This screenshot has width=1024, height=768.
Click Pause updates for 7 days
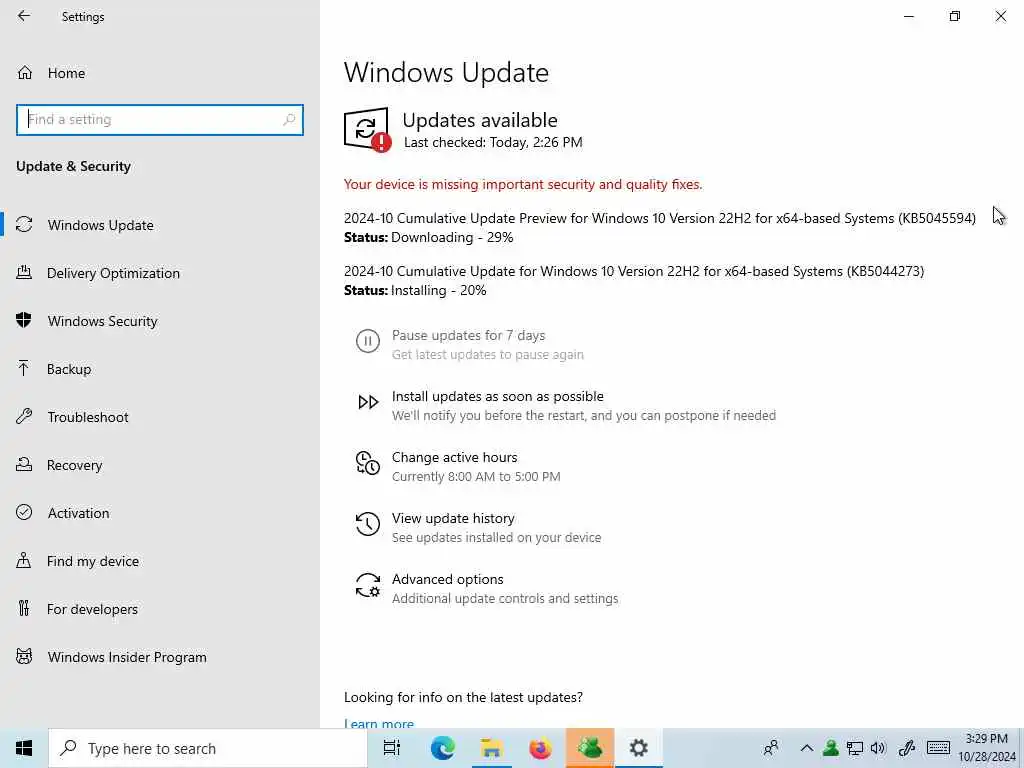pos(468,335)
